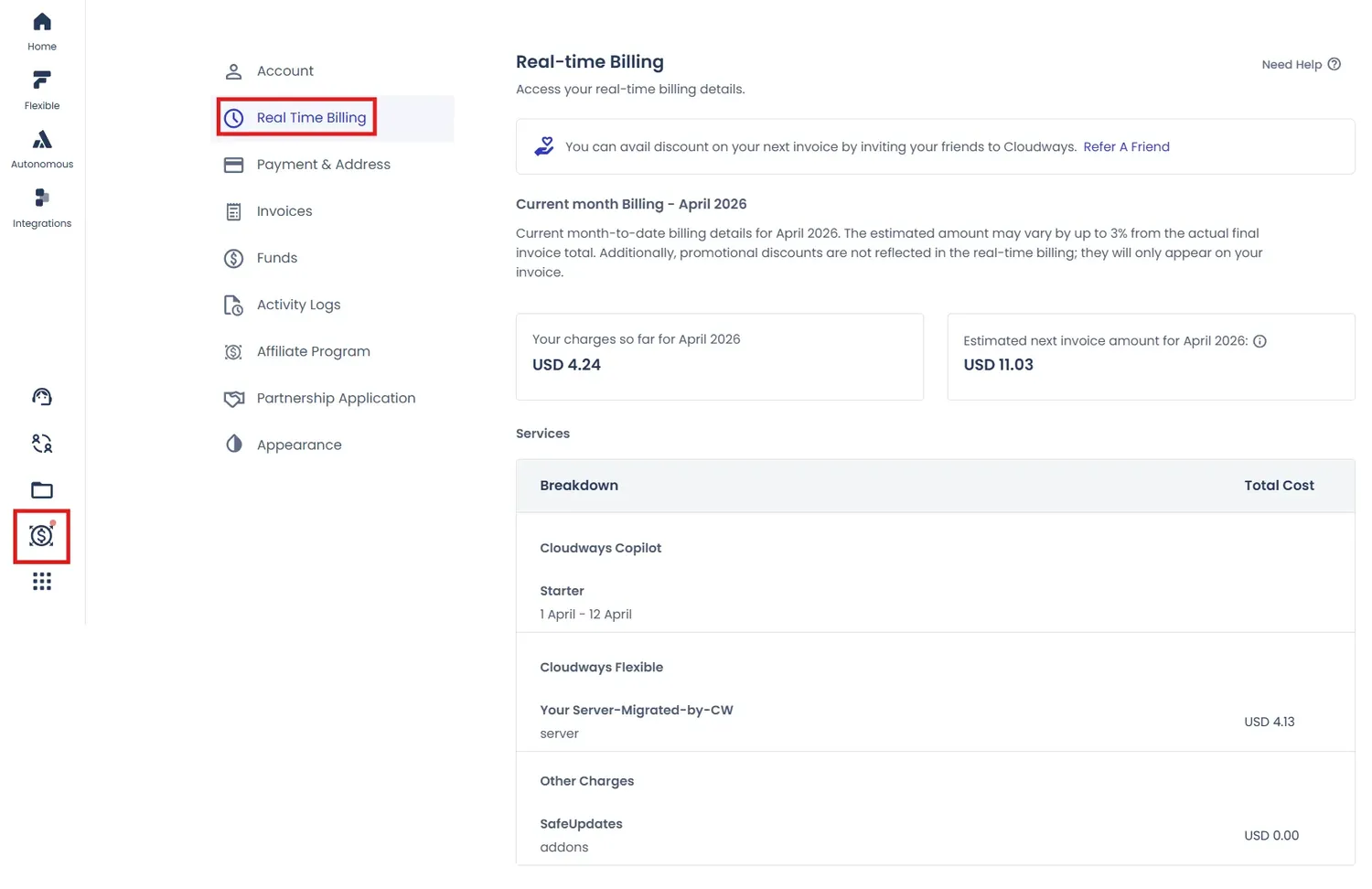Click the USD 4.13 server cost
Image resolution: width=1372 pixels, height=889 pixels.
[x=1270, y=722]
